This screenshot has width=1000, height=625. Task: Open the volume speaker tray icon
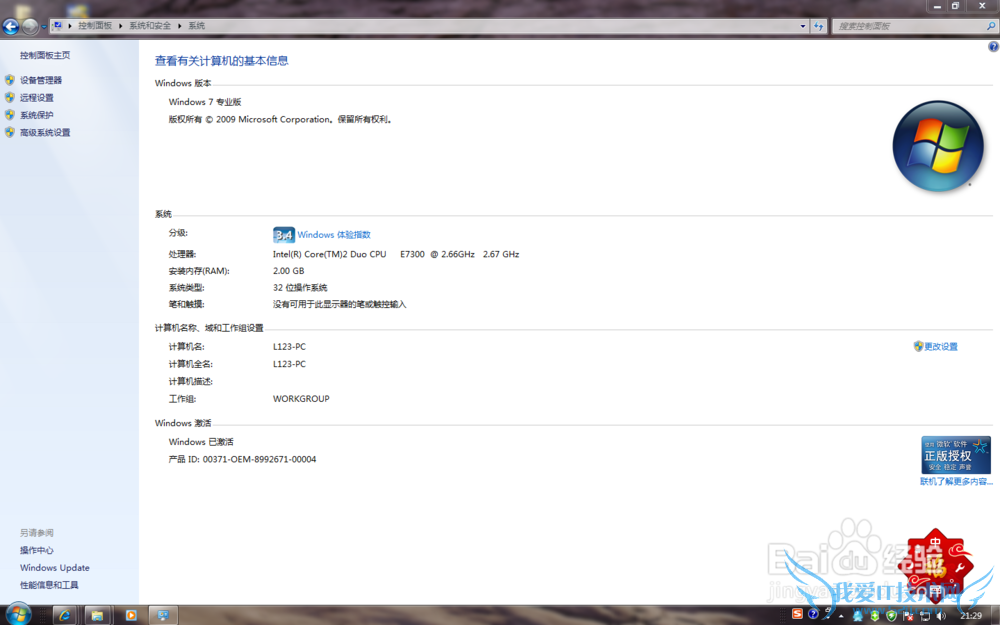coord(941,616)
